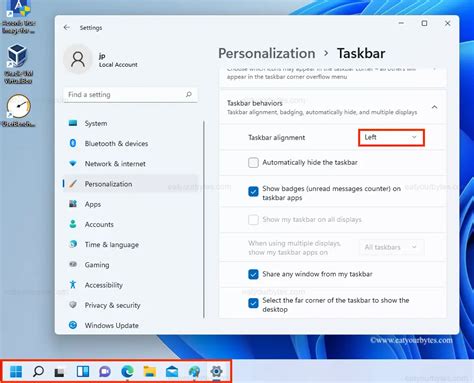Click the System monitor icon in sidebar
Image resolution: width=474 pixels, height=383 pixels.
coord(73,123)
